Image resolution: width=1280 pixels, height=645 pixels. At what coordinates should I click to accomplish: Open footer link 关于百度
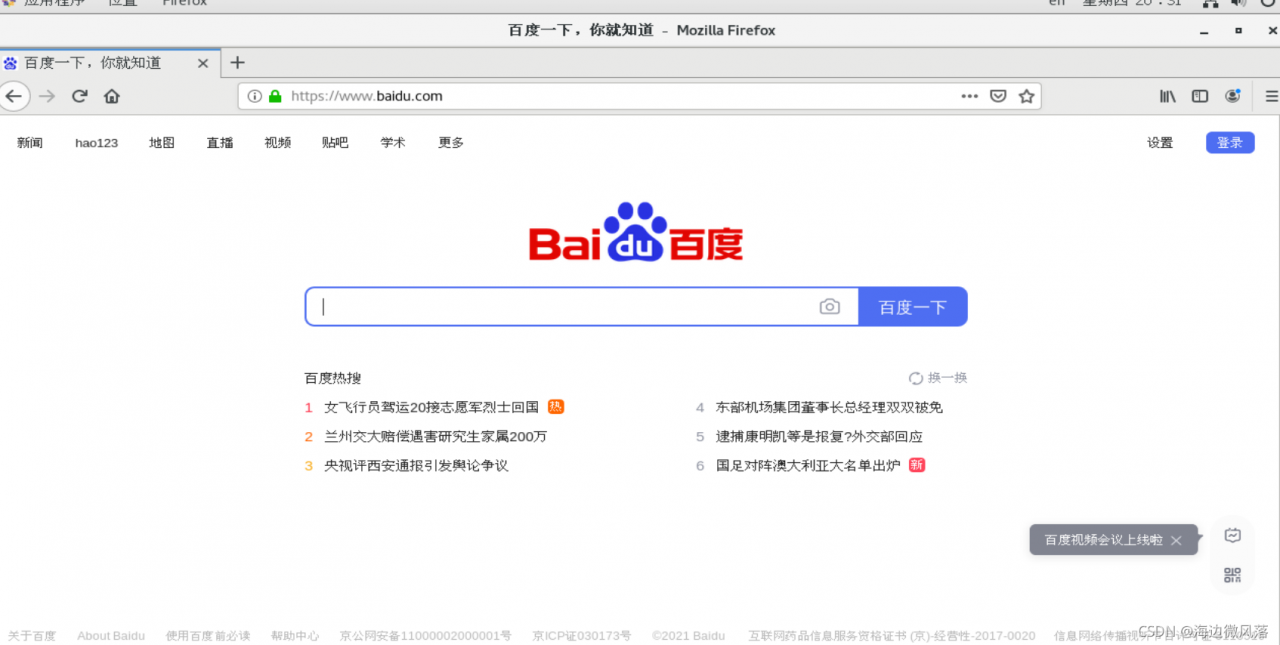click(32, 636)
